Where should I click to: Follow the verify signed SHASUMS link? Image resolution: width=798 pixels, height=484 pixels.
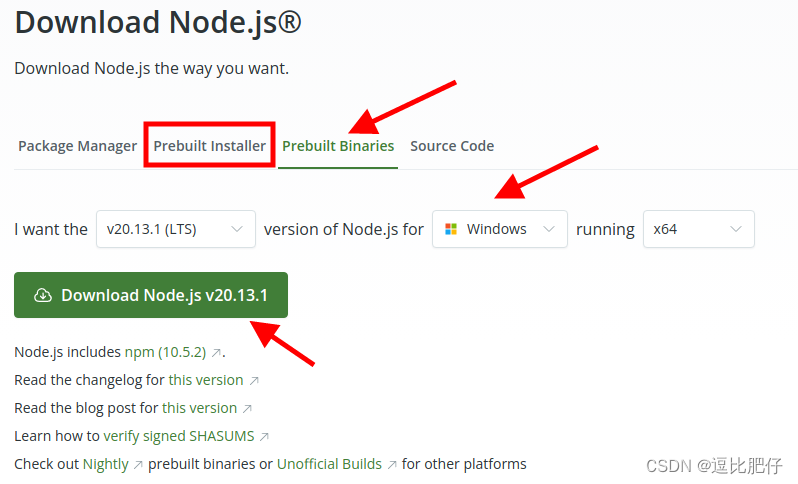[179, 436]
